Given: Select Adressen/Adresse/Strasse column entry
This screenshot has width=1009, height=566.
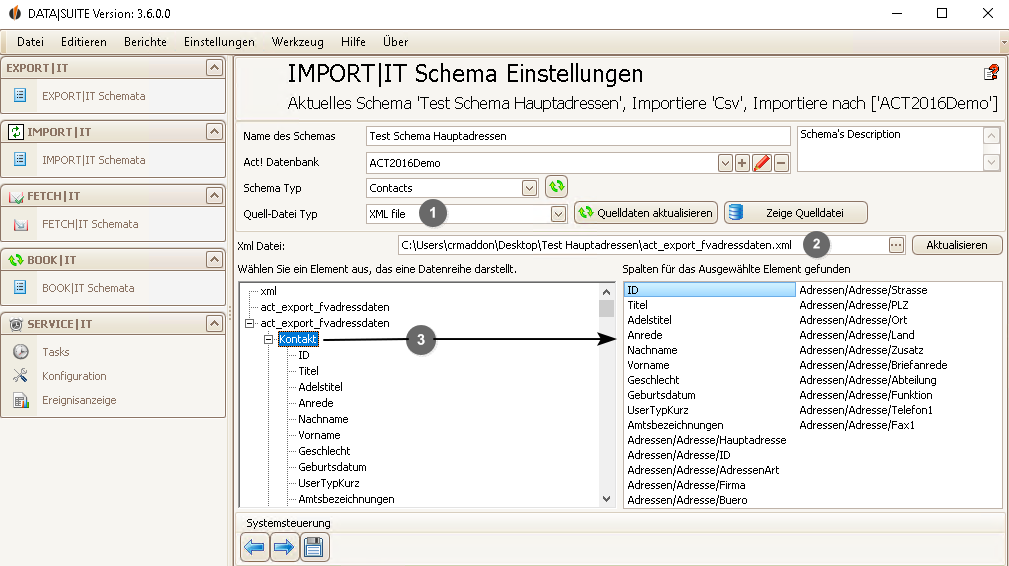Looking at the screenshot, I should 863,290.
